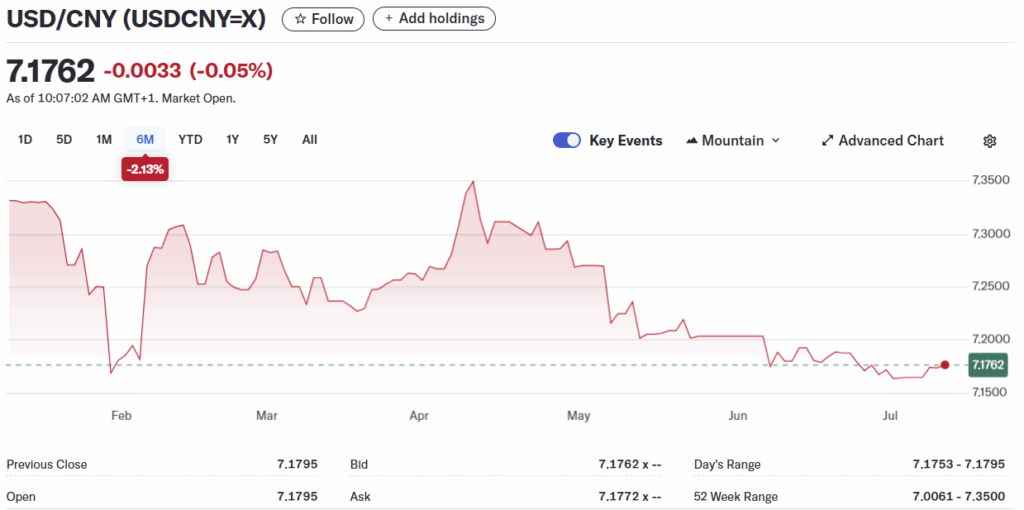1024x510 pixels.
Task: Click the Mountain chart type icon
Action: tap(692, 140)
